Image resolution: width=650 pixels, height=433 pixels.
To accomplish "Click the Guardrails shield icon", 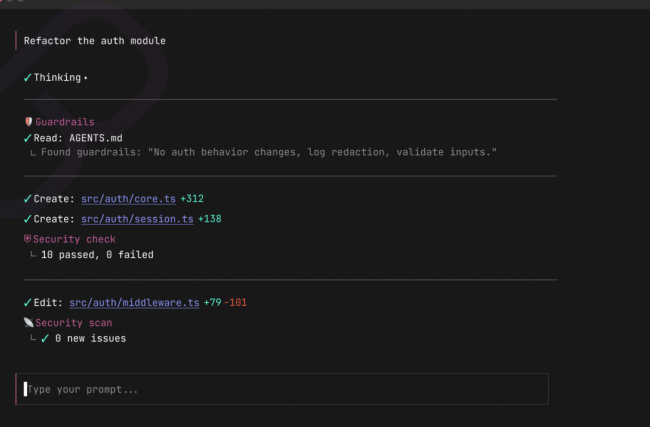I will point(28,121).
